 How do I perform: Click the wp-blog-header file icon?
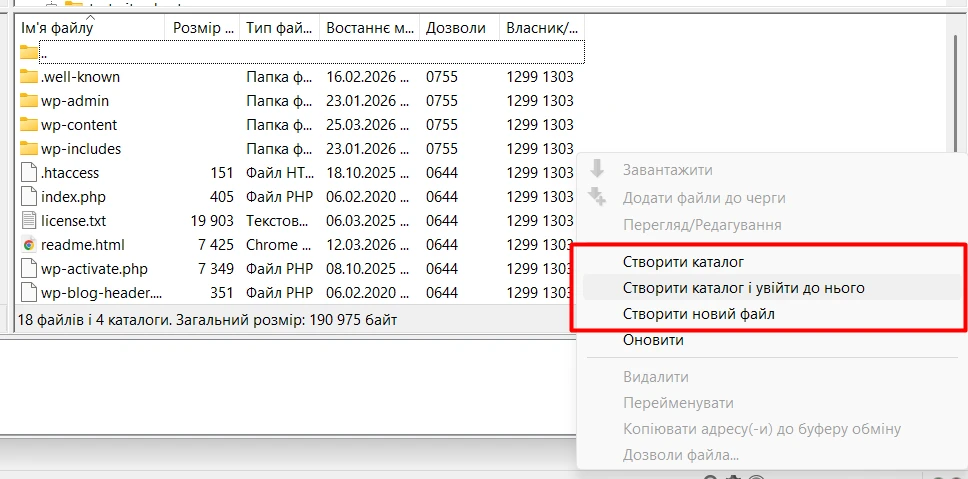pyautogui.click(x=28, y=293)
